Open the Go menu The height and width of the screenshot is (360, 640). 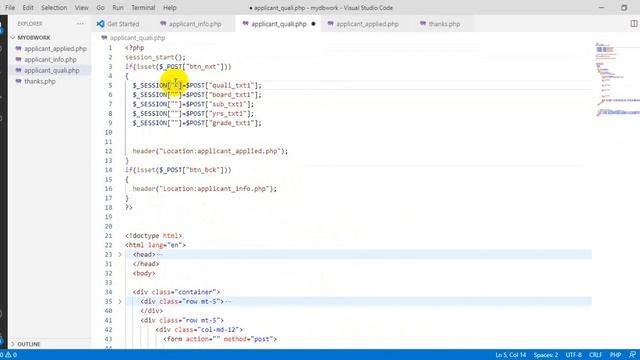coord(100,8)
